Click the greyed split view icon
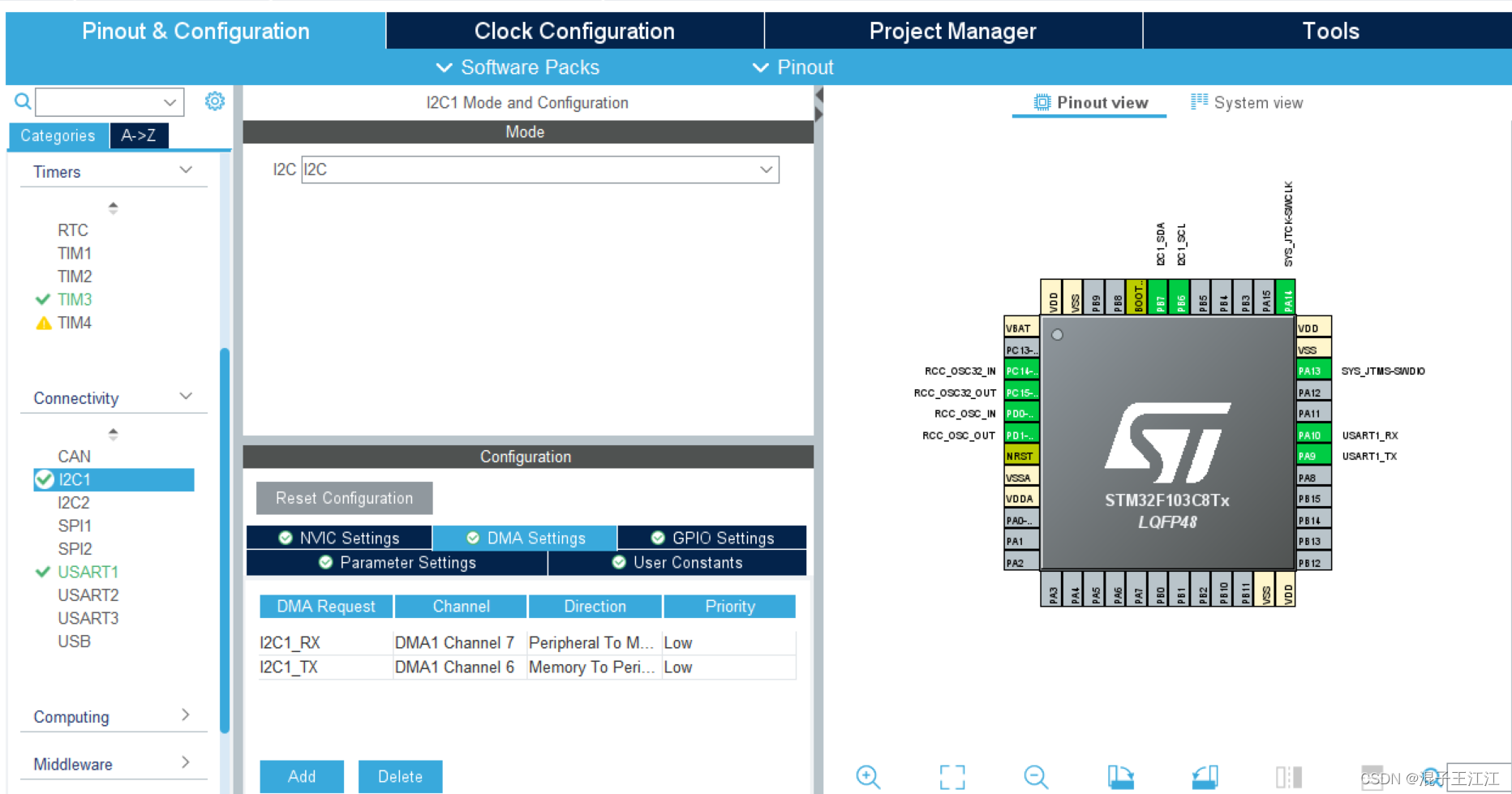Image resolution: width=1512 pixels, height=794 pixels. click(1288, 777)
